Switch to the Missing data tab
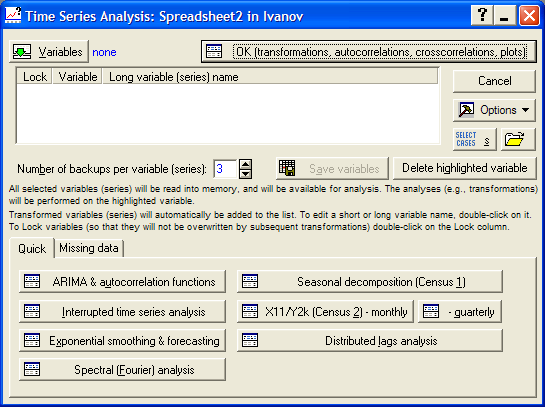Screen dimensions: 545x407 coord(89,248)
